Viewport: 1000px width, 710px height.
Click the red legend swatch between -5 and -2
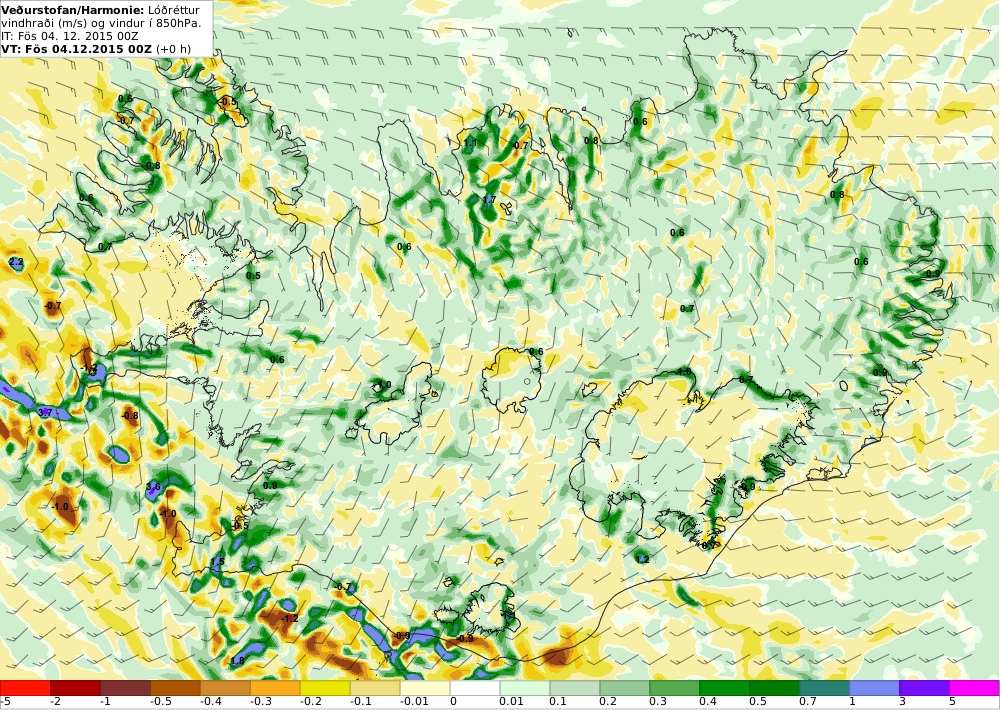coord(25,688)
